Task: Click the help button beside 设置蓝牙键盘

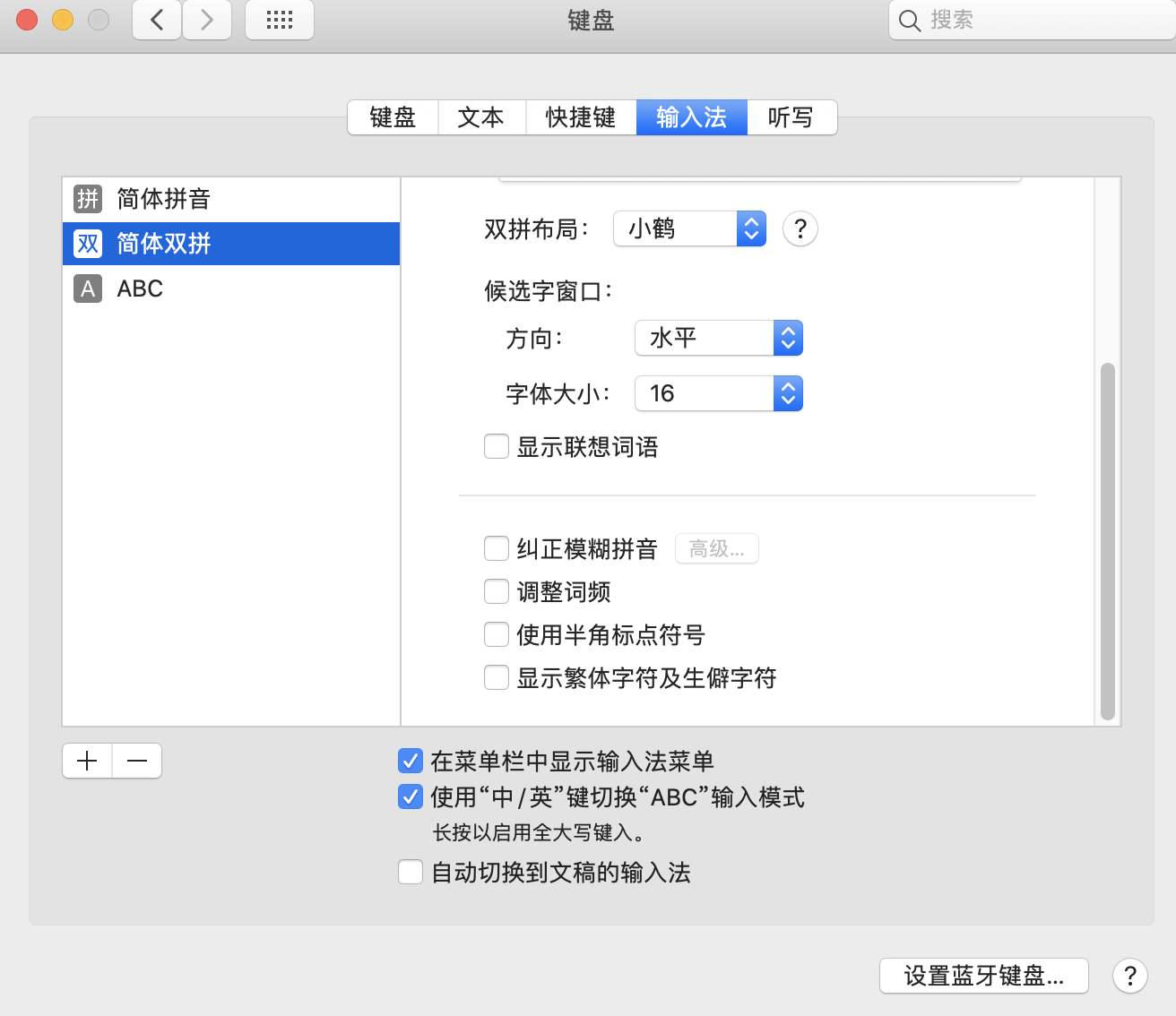Action: [x=1129, y=975]
